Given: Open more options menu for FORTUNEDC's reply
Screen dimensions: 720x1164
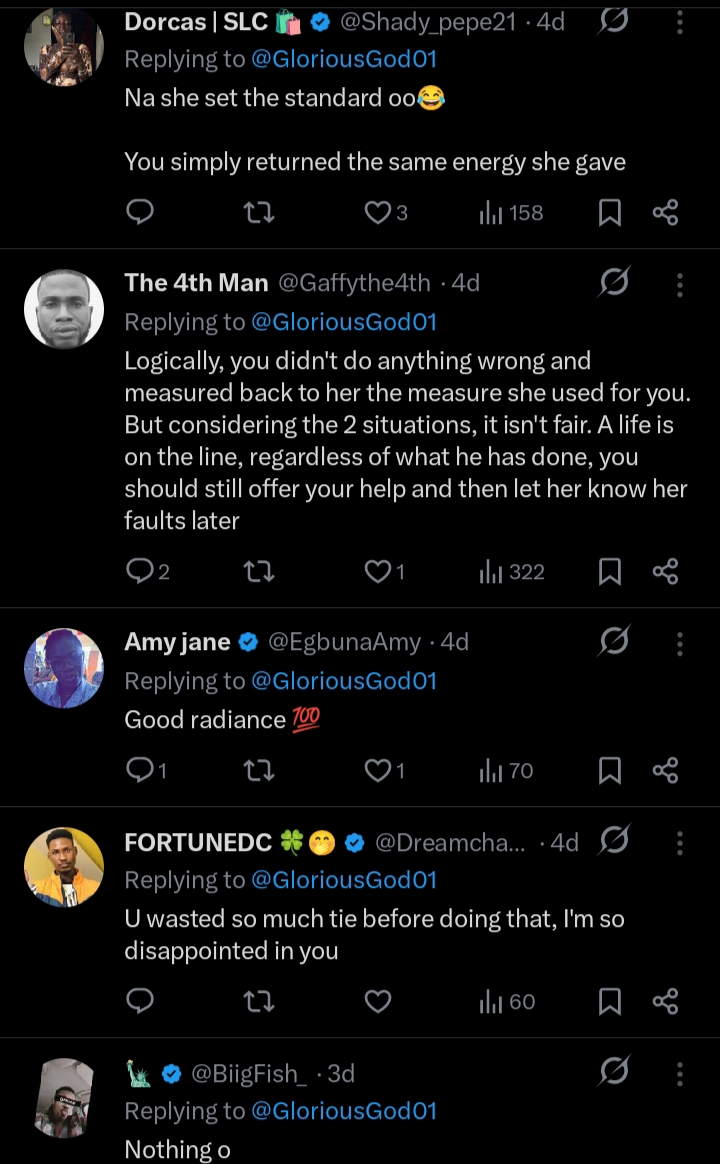Looking at the screenshot, I should [680, 843].
